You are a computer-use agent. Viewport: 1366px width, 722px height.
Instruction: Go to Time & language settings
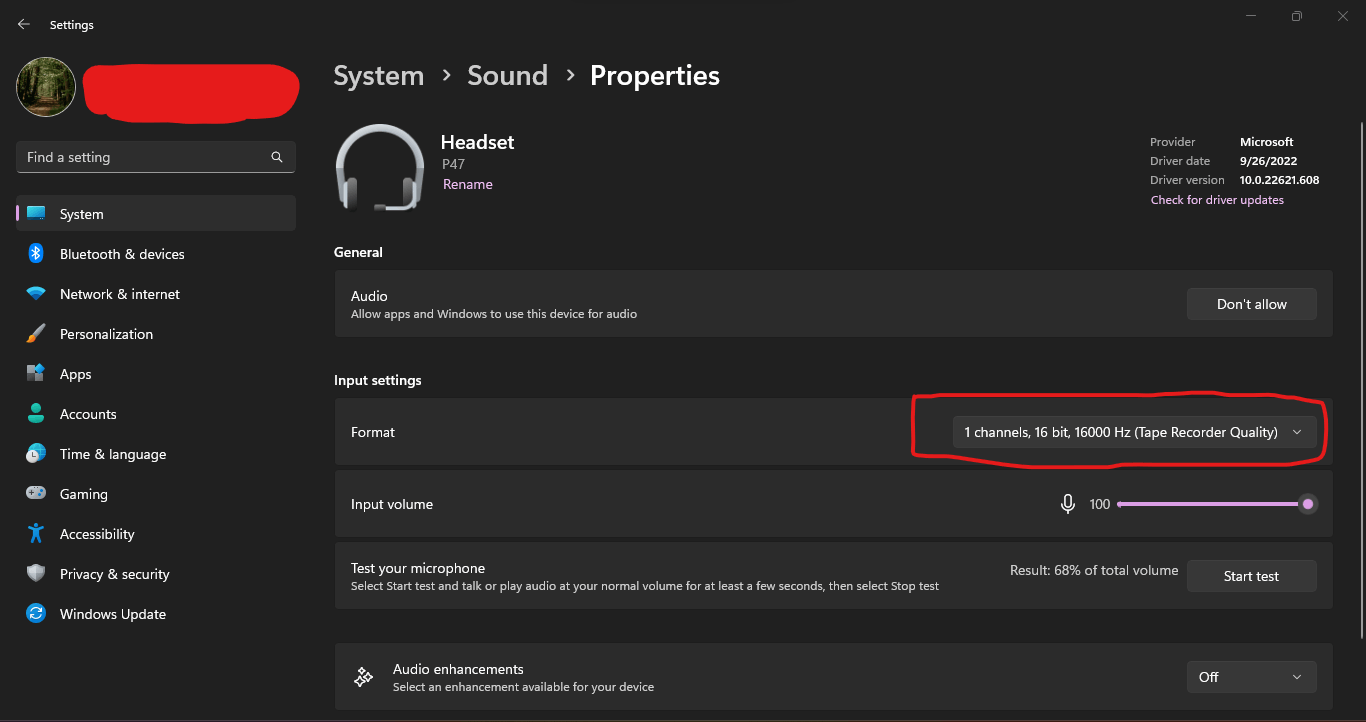pyautogui.click(x=113, y=454)
